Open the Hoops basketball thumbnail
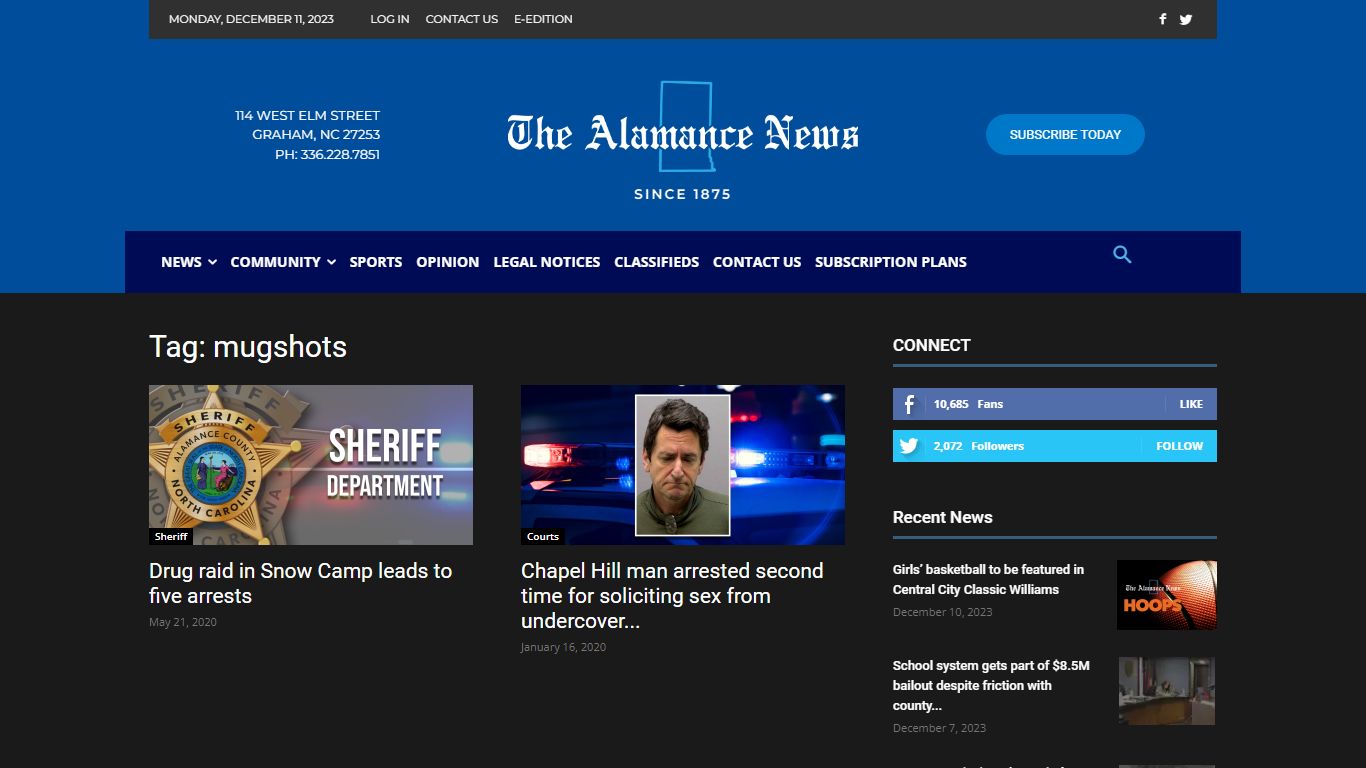This screenshot has width=1366, height=768. coord(1167,595)
